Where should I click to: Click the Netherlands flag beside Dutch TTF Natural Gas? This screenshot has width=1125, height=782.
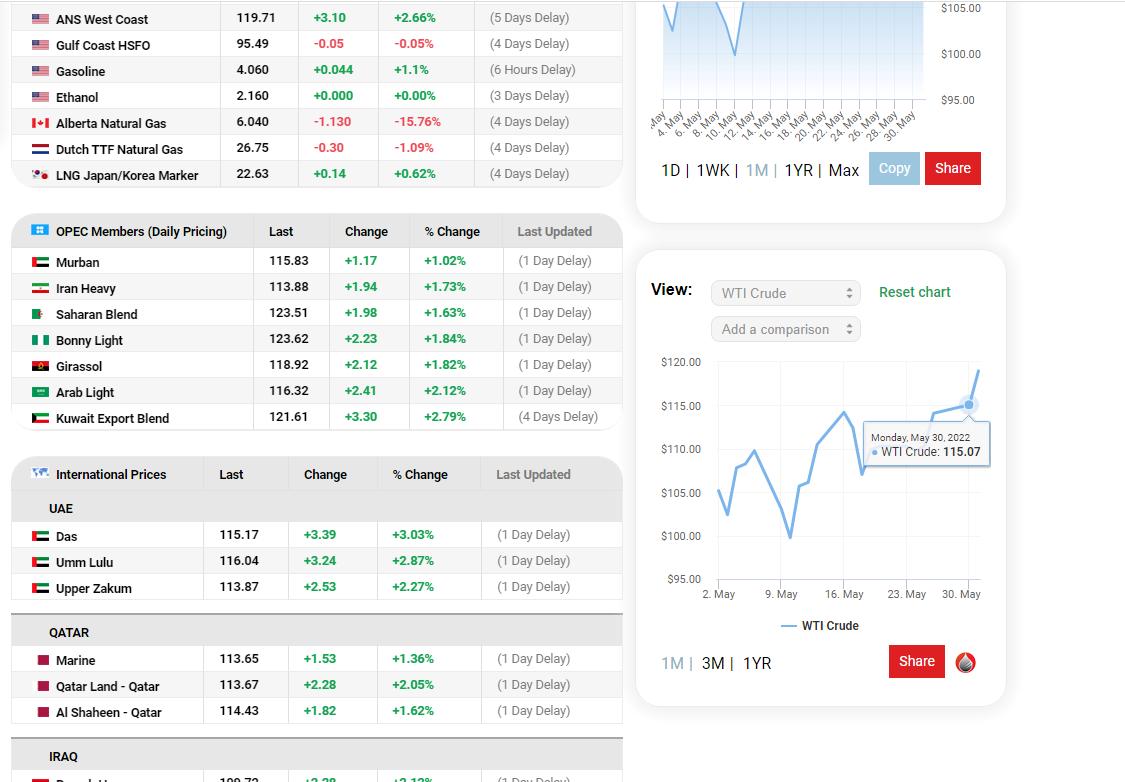[40, 149]
